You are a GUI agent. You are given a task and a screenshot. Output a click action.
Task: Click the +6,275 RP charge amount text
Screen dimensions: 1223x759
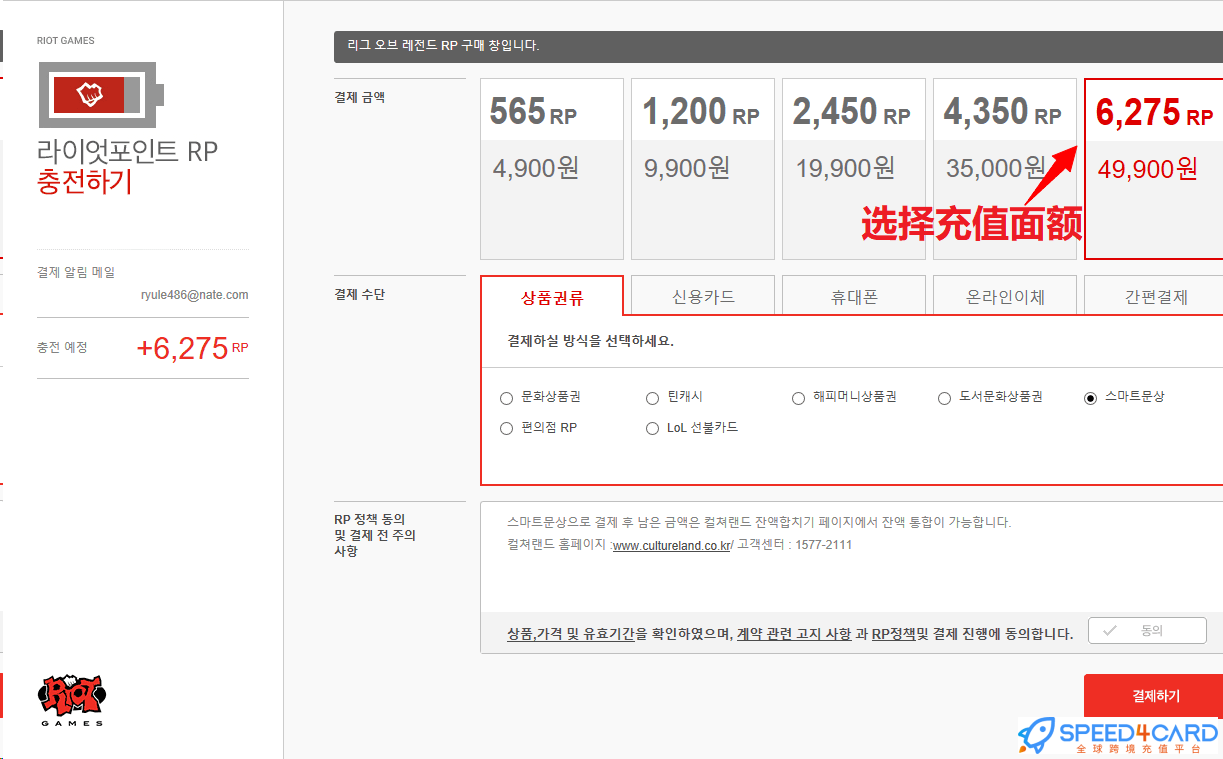tap(192, 348)
